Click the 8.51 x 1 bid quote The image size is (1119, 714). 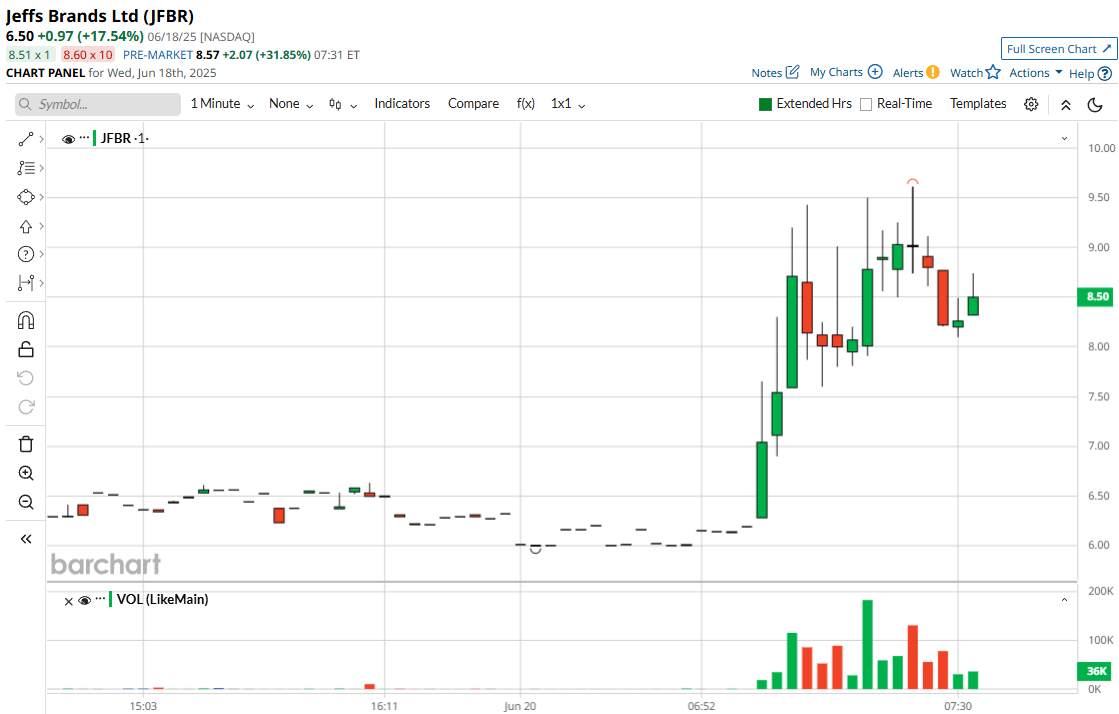point(29,55)
